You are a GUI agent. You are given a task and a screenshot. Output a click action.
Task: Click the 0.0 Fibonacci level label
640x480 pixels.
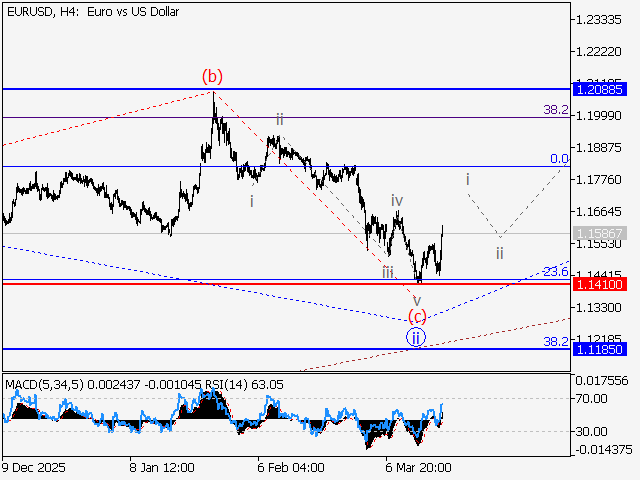(559, 159)
